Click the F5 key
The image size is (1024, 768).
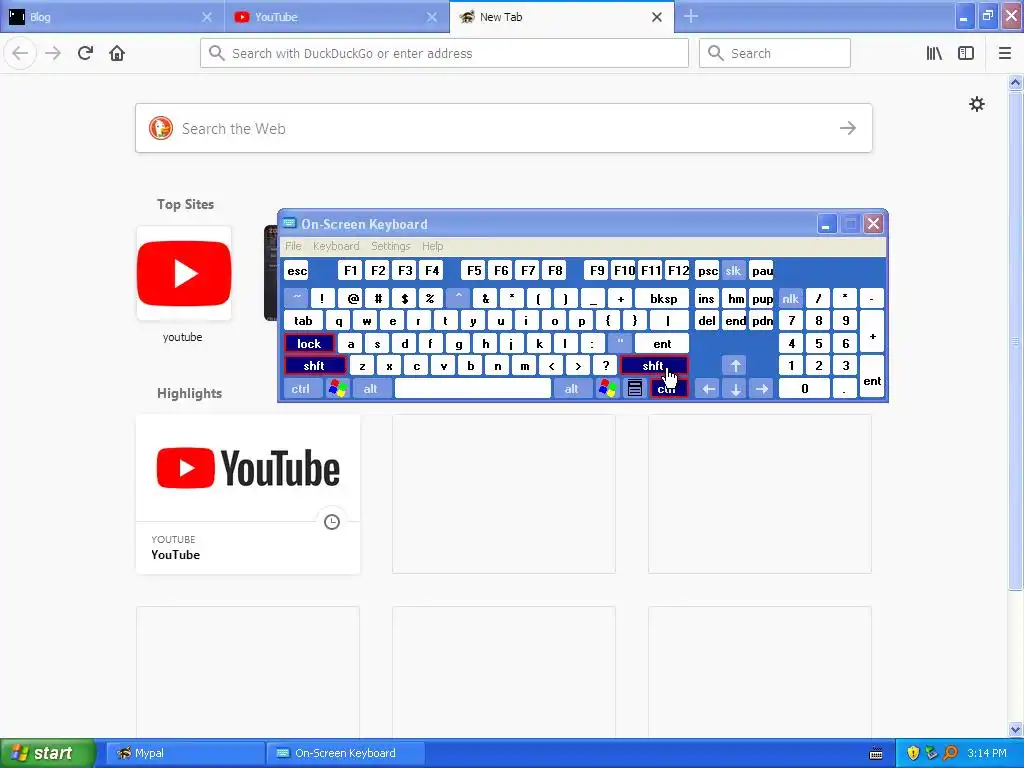pos(474,270)
